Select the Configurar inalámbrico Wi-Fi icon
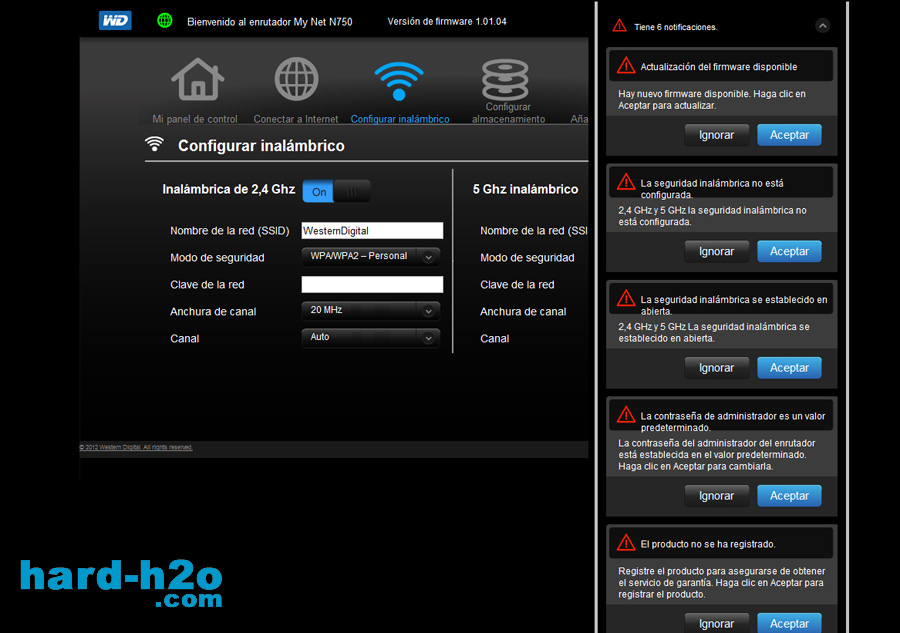 (x=399, y=81)
